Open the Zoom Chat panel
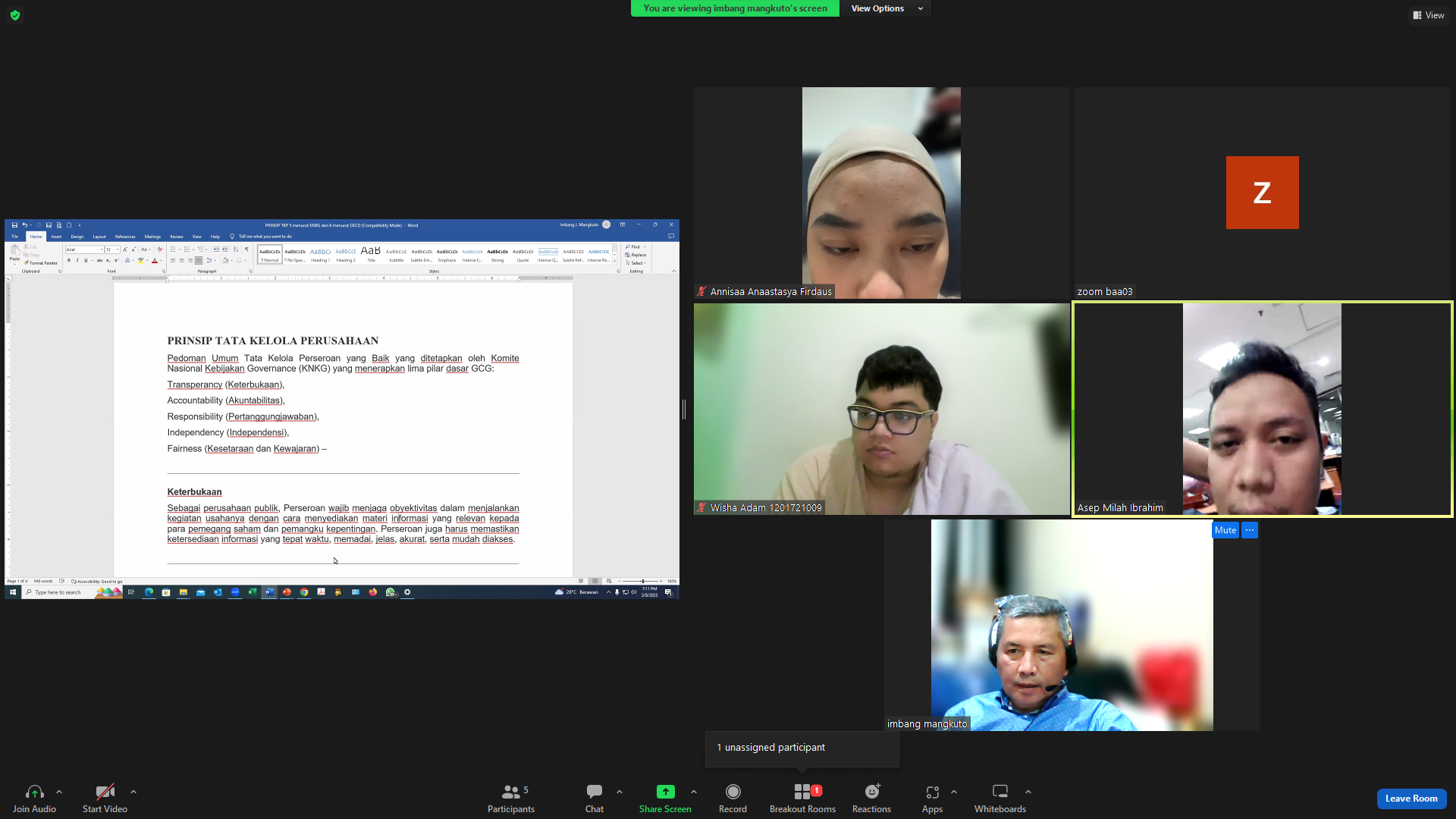This screenshot has height=819, width=1456. [x=595, y=799]
